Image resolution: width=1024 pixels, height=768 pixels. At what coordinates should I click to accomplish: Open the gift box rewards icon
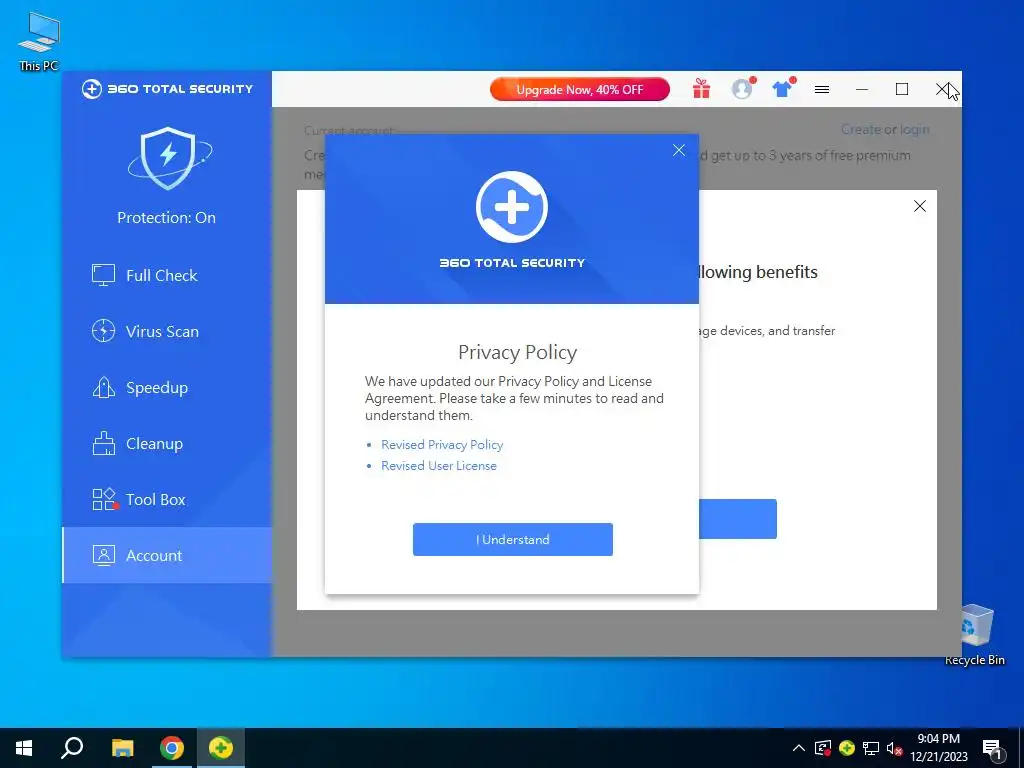(x=701, y=89)
